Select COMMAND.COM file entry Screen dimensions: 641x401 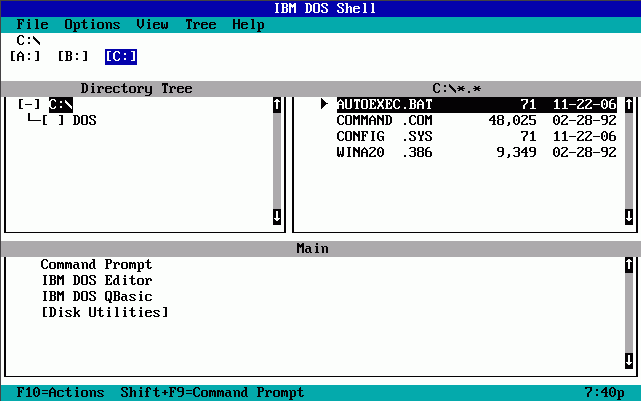384,120
